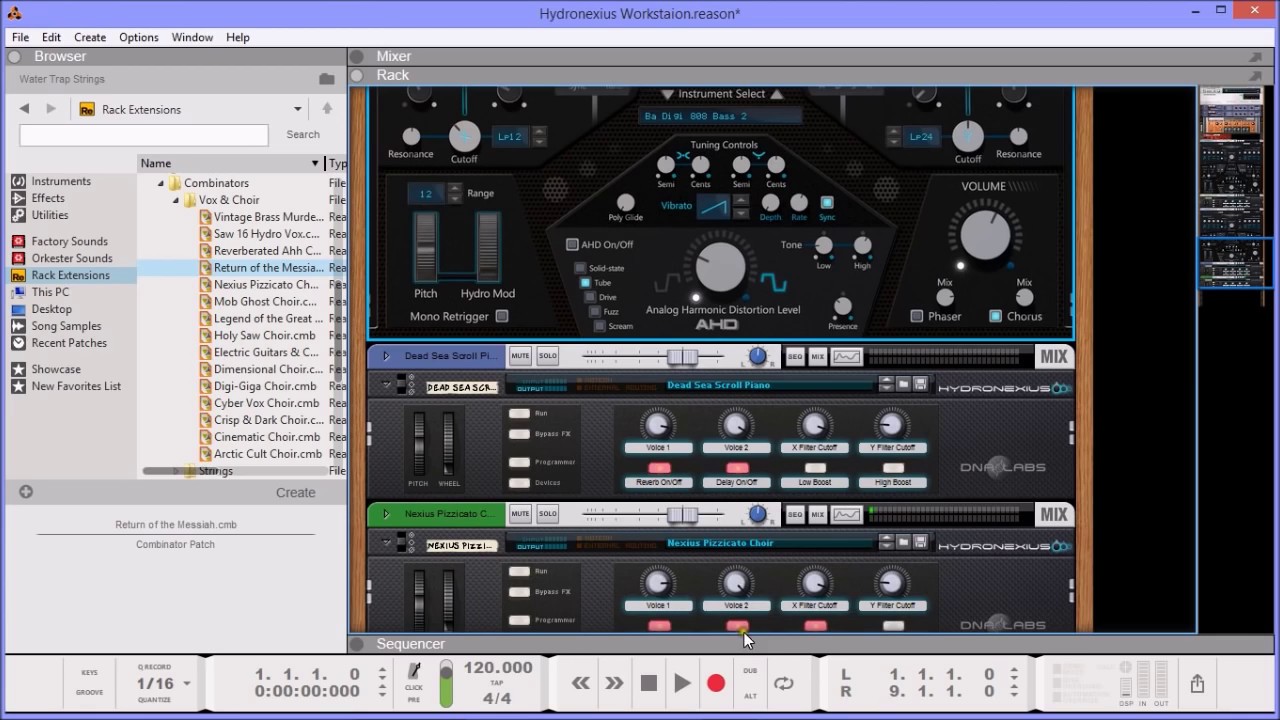Start playback with the Play button
Viewport: 1280px width, 720px height.
tap(682, 683)
